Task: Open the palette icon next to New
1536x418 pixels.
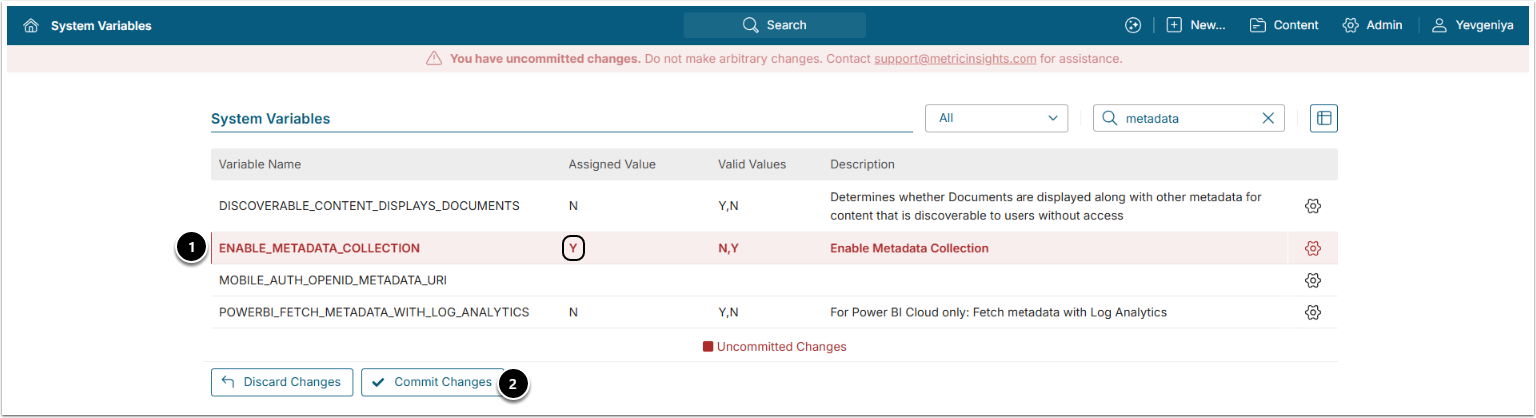Action: (1132, 25)
